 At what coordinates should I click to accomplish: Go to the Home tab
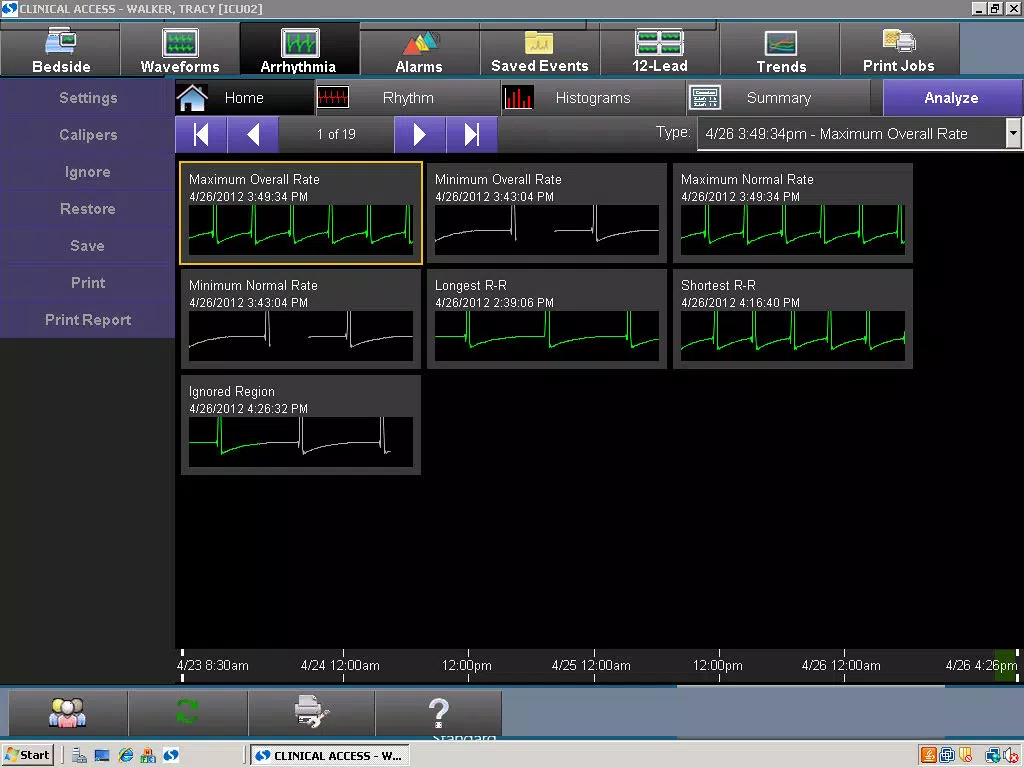click(x=244, y=98)
